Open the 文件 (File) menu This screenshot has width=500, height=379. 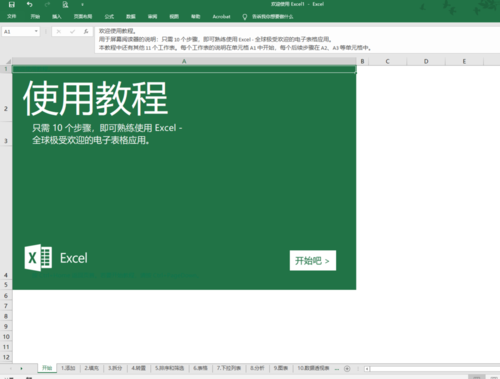pyautogui.click(x=12, y=16)
